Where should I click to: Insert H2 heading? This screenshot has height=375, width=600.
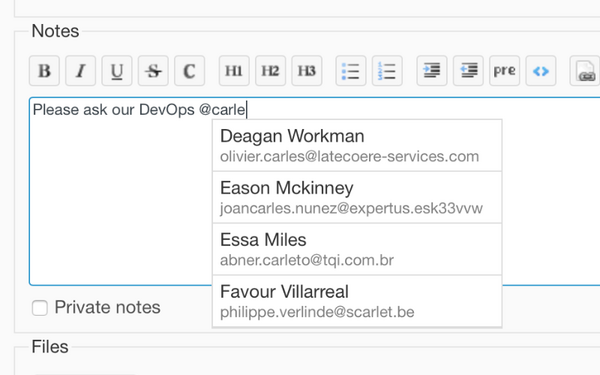271,71
